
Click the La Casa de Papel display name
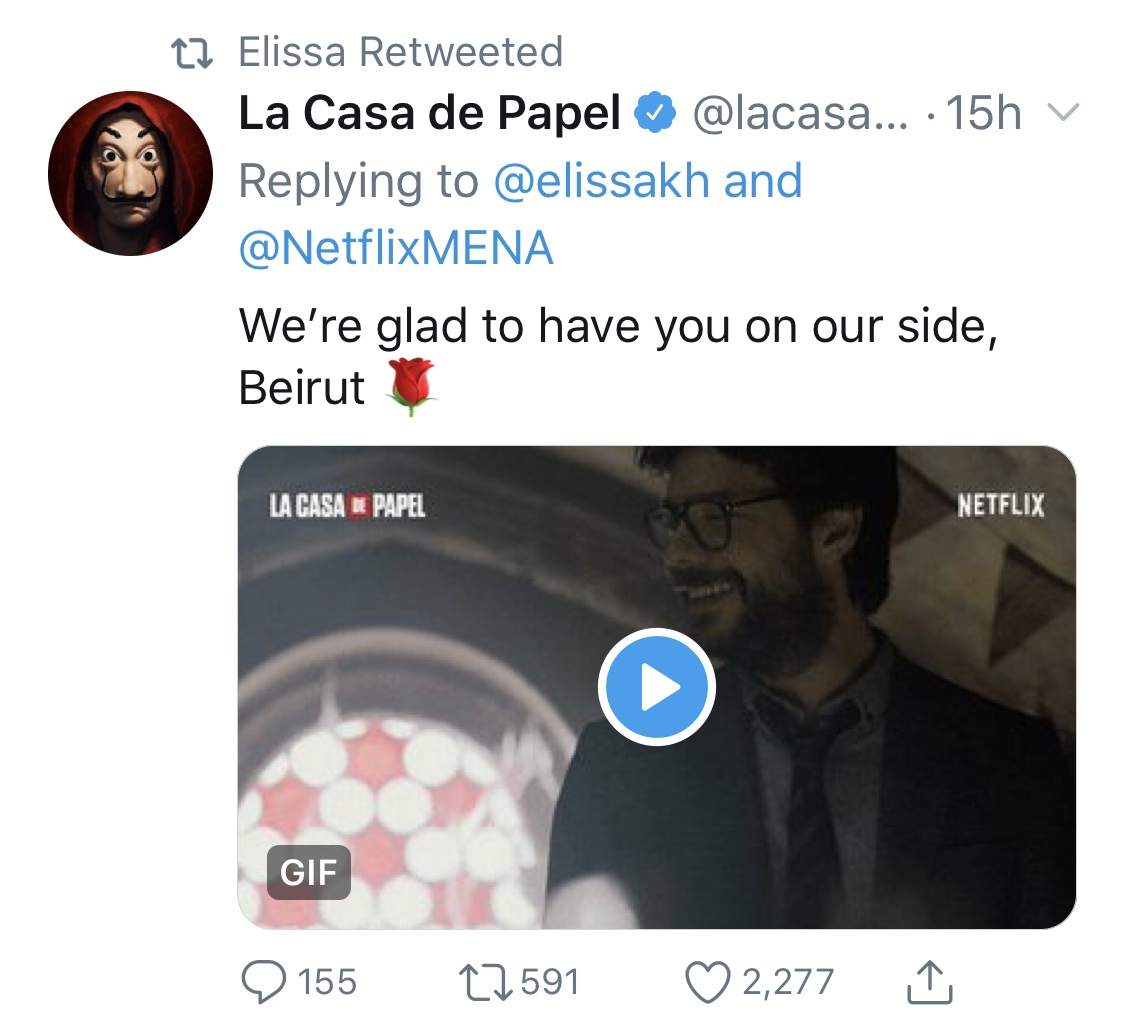[430, 115]
